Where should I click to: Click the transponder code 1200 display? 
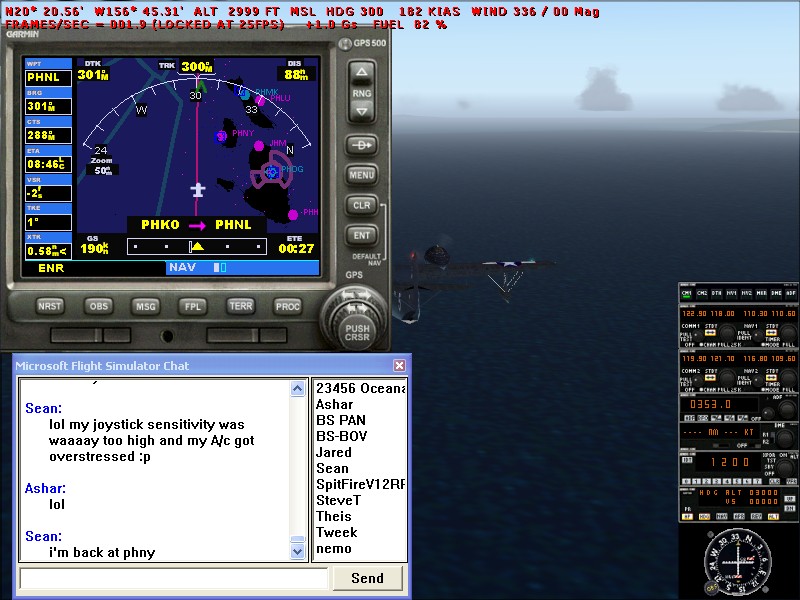730,462
